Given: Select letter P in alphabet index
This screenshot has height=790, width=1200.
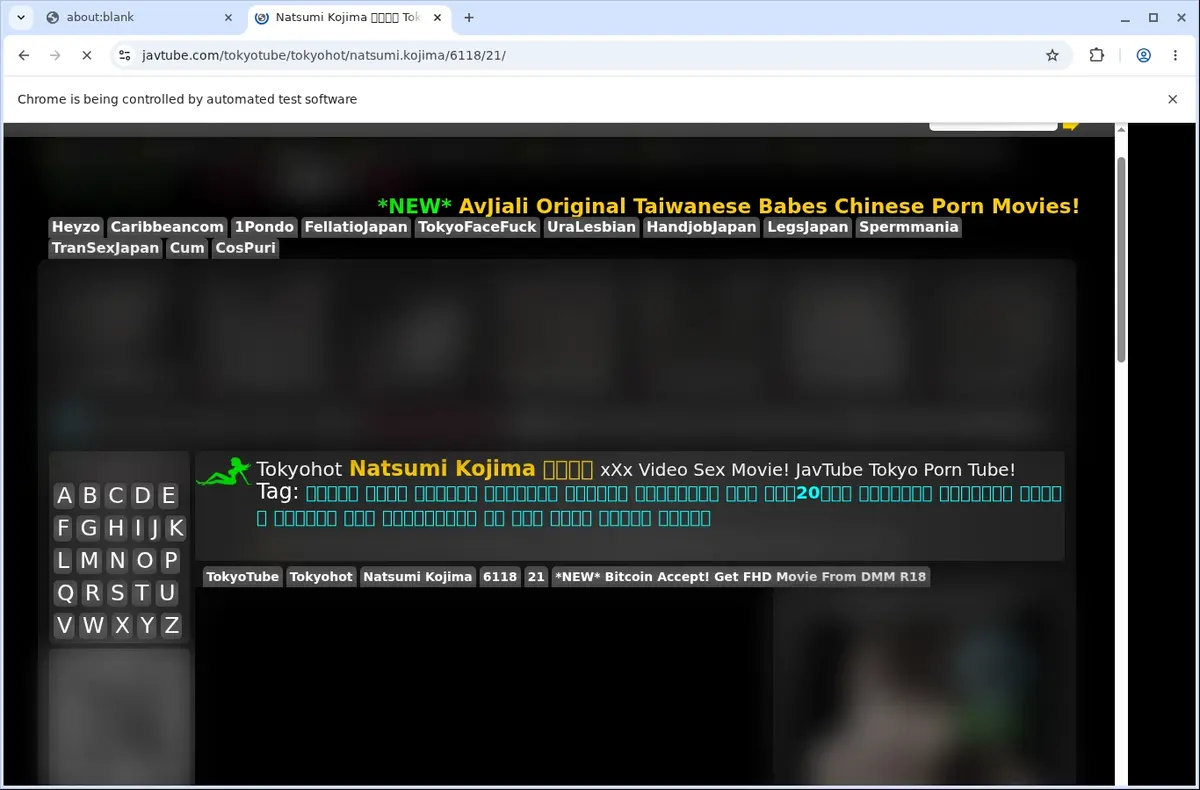Looking at the screenshot, I should tap(171, 560).
